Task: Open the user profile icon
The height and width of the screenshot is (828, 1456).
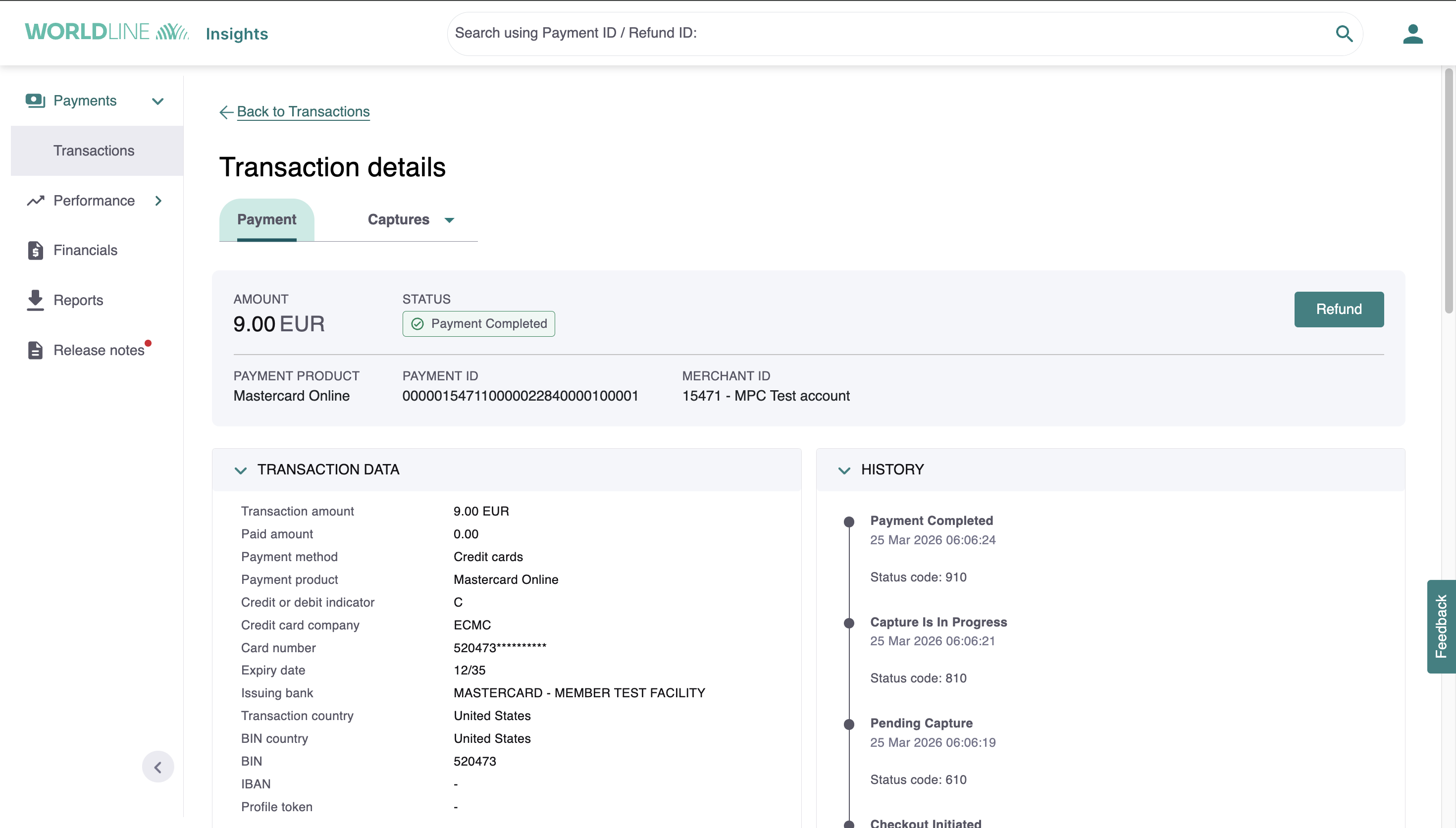Action: pyautogui.click(x=1413, y=34)
